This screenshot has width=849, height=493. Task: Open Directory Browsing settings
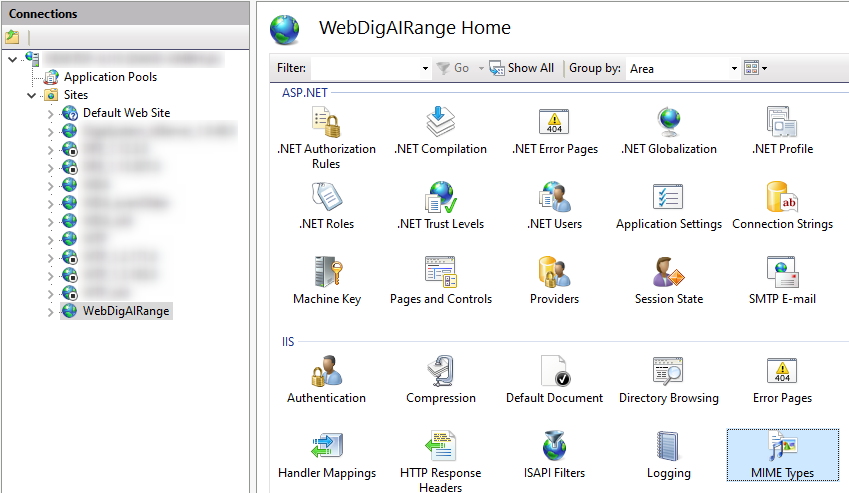[x=668, y=378]
